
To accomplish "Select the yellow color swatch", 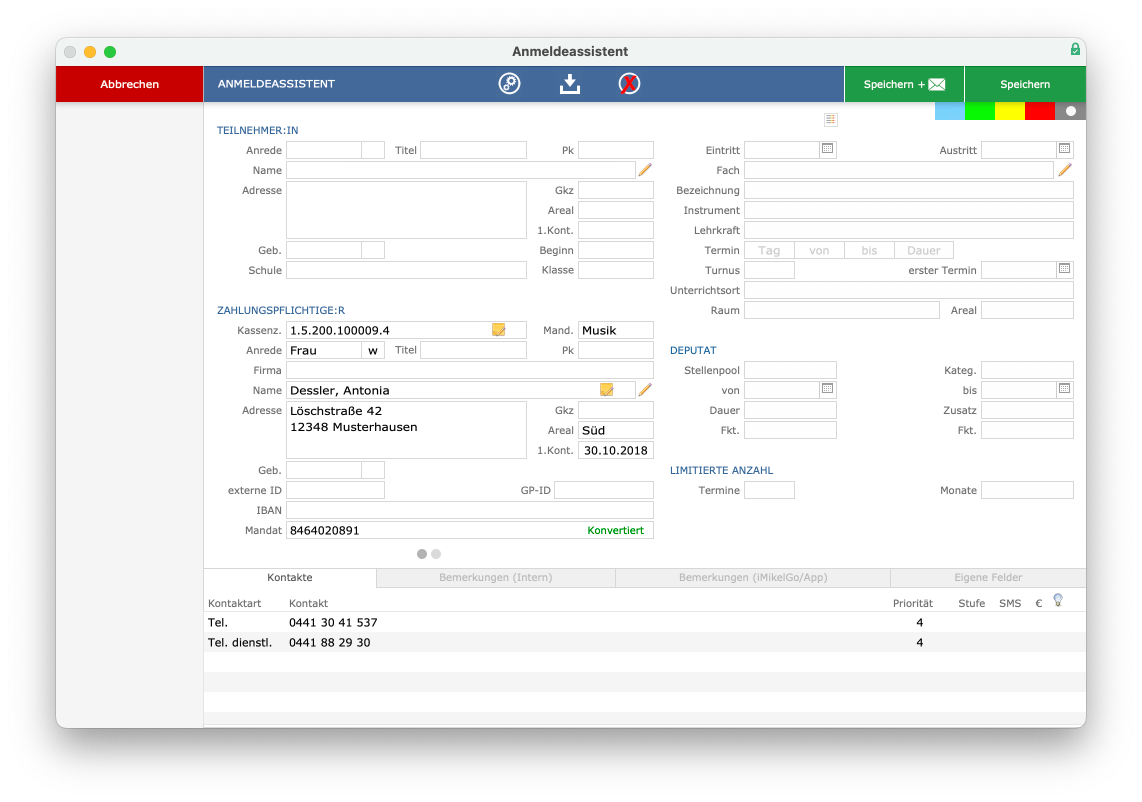I will point(1009,111).
